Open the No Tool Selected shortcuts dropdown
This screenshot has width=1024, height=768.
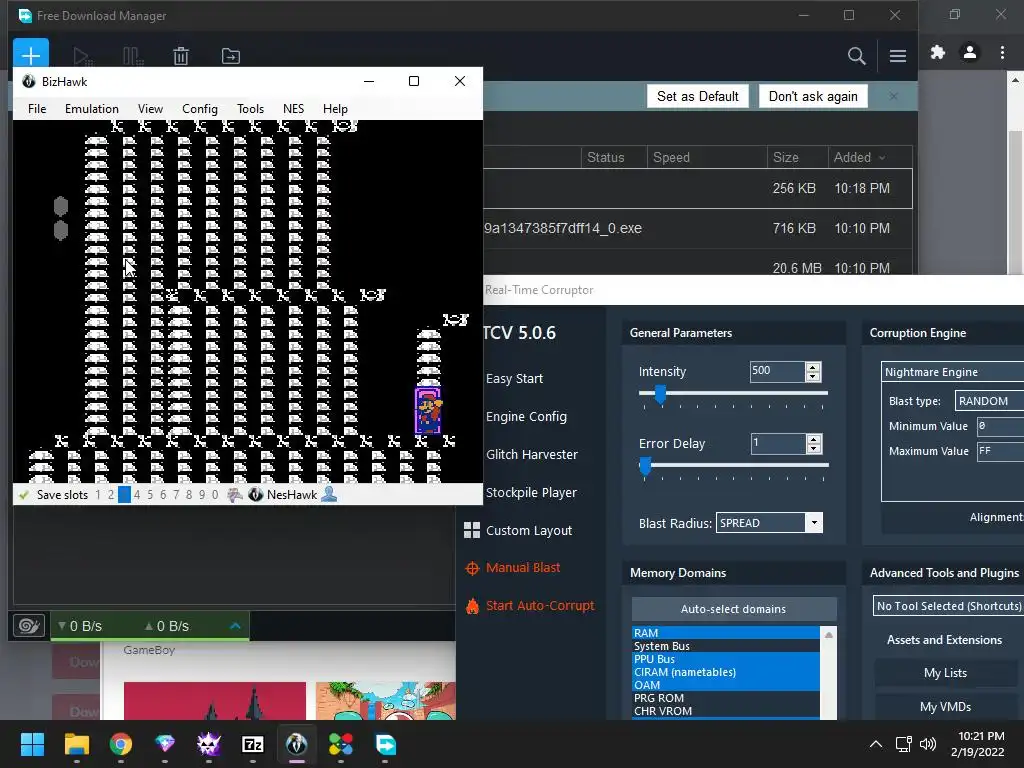coord(948,606)
